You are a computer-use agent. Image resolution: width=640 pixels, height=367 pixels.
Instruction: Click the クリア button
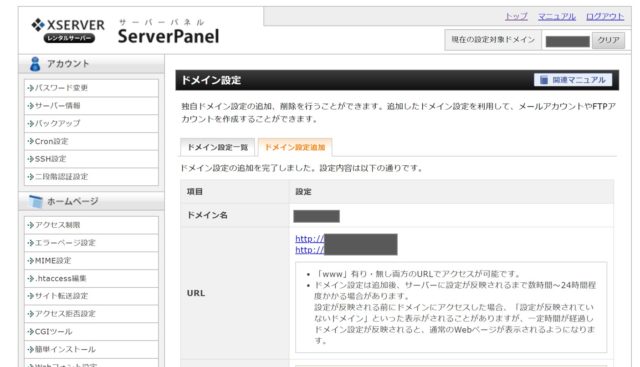(x=608, y=40)
